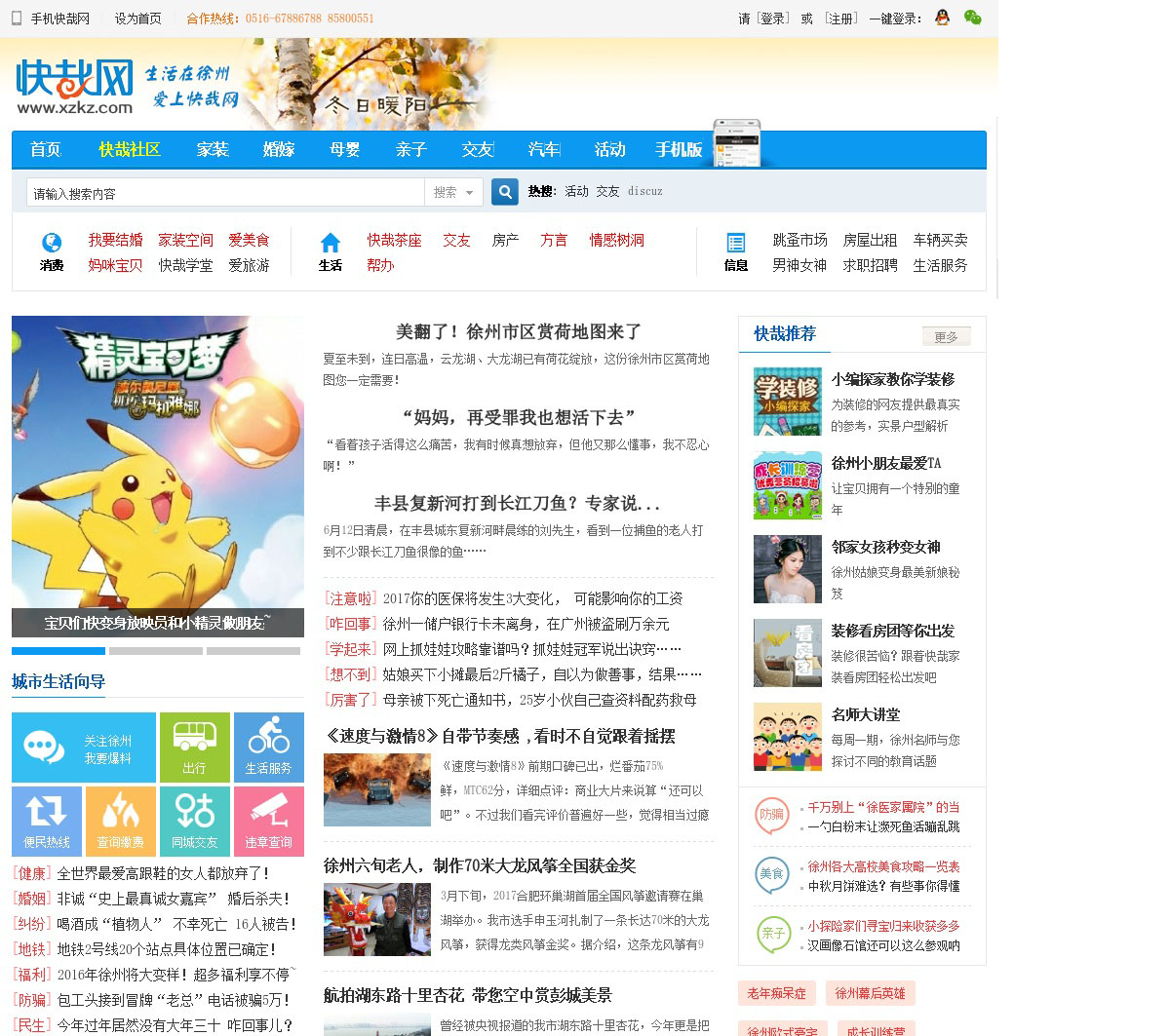
Task: Open the 名师大讲堂 cartoon thumbnail
Action: click(x=788, y=737)
